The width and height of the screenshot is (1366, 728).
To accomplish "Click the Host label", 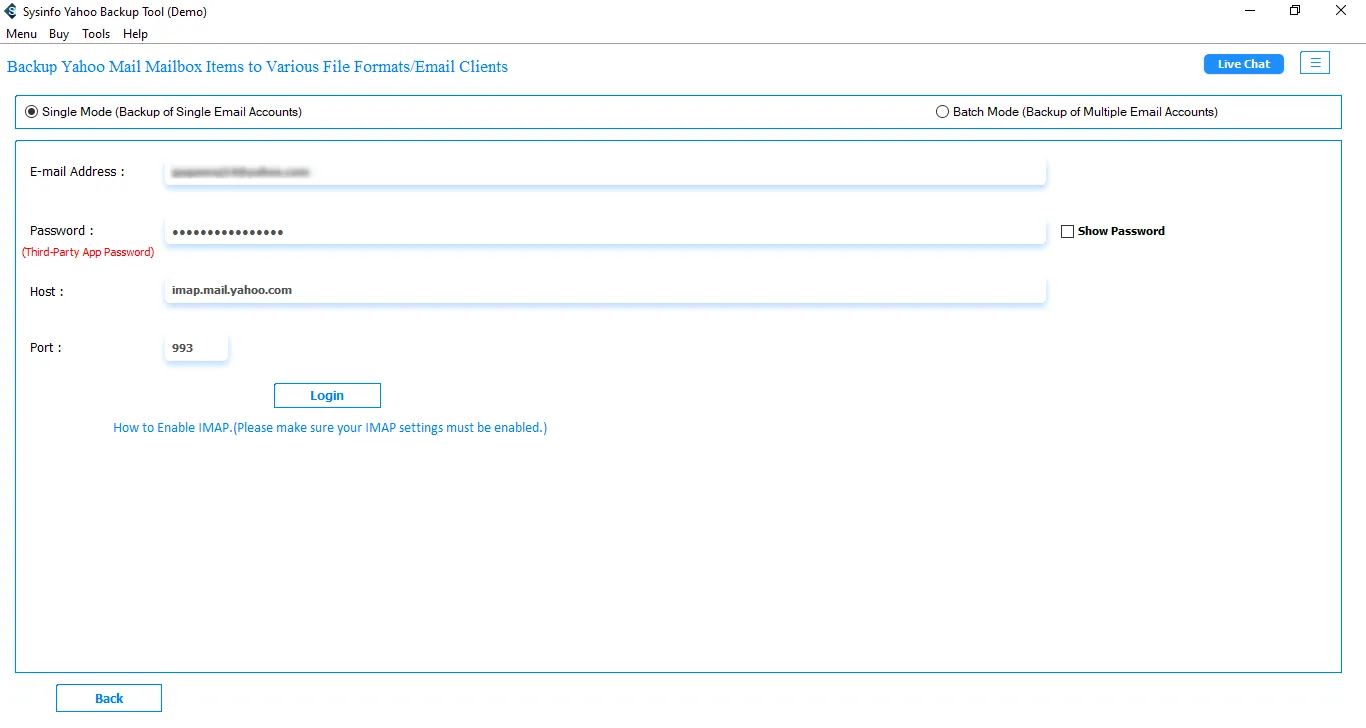I will [47, 292].
